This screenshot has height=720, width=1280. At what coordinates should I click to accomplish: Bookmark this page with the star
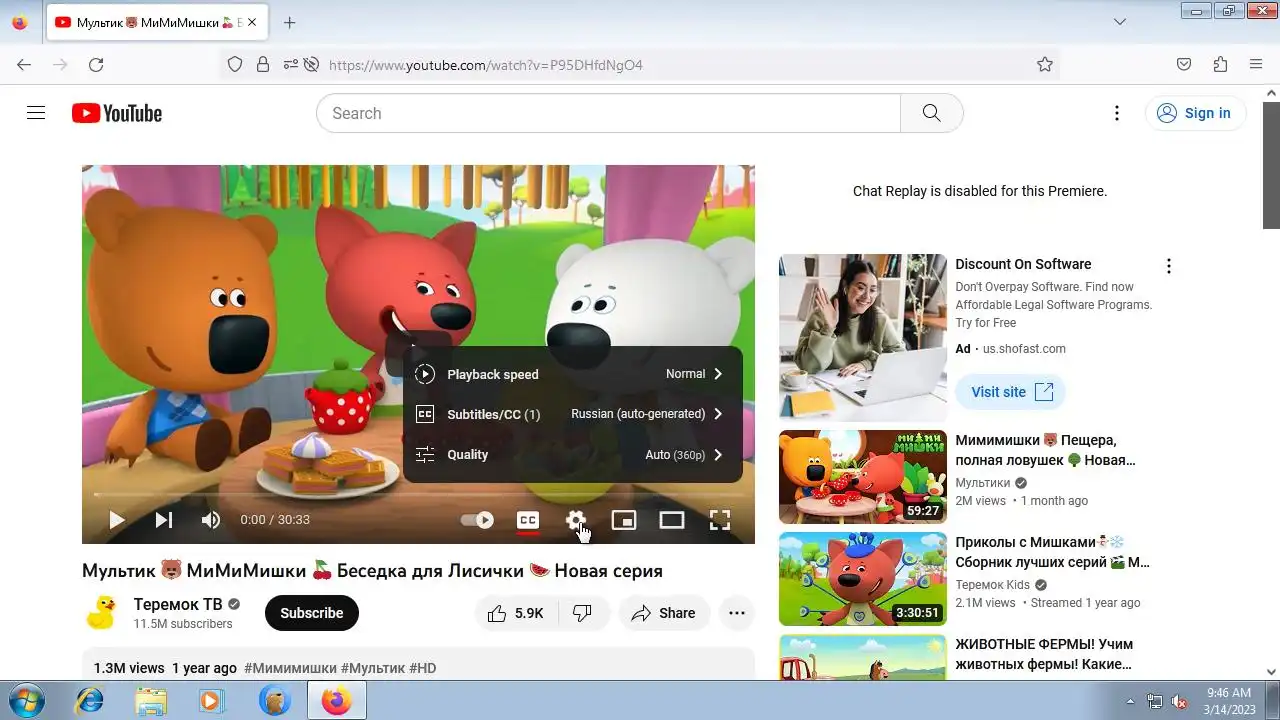click(1045, 64)
